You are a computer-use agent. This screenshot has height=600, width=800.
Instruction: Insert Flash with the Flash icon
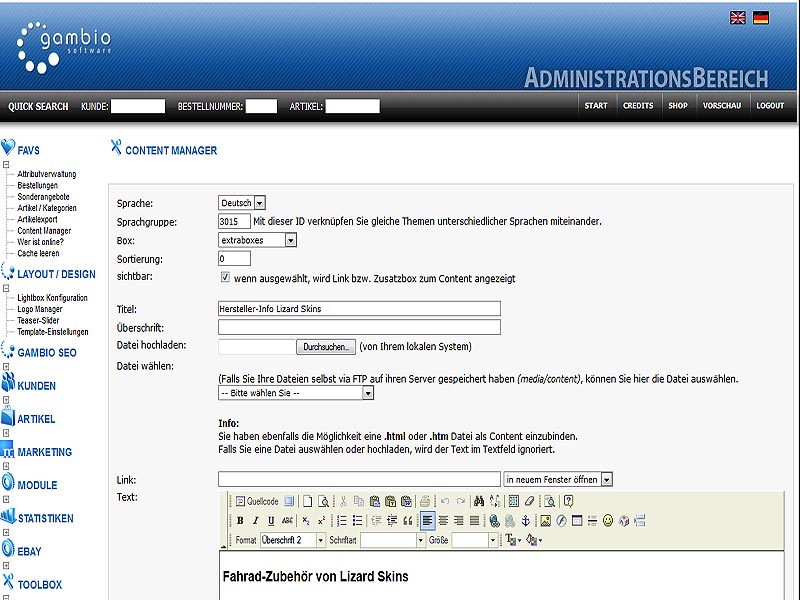point(561,520)
